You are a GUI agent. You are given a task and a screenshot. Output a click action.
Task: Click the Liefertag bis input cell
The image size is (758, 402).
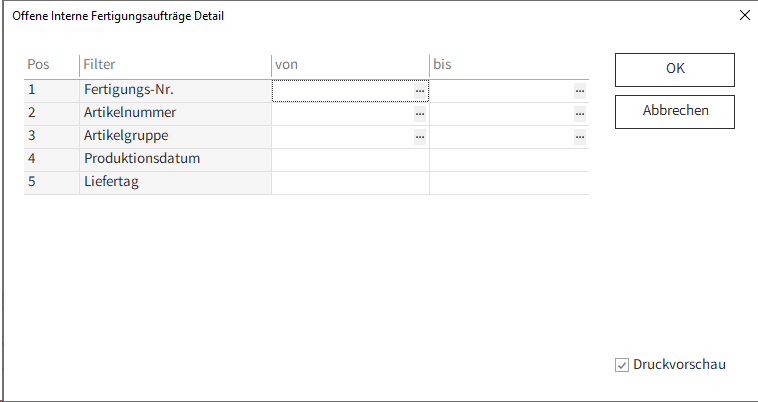[x=508, y=183]
